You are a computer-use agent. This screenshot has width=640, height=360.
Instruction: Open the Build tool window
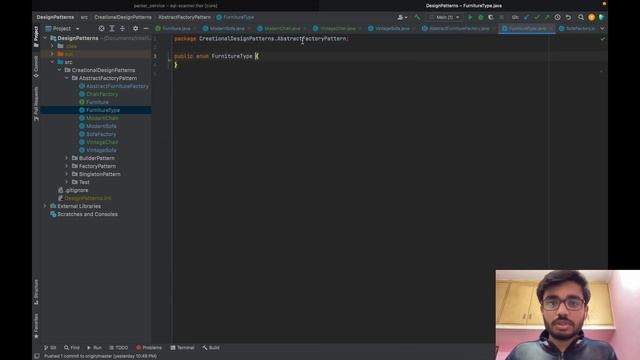coord(211,348)
